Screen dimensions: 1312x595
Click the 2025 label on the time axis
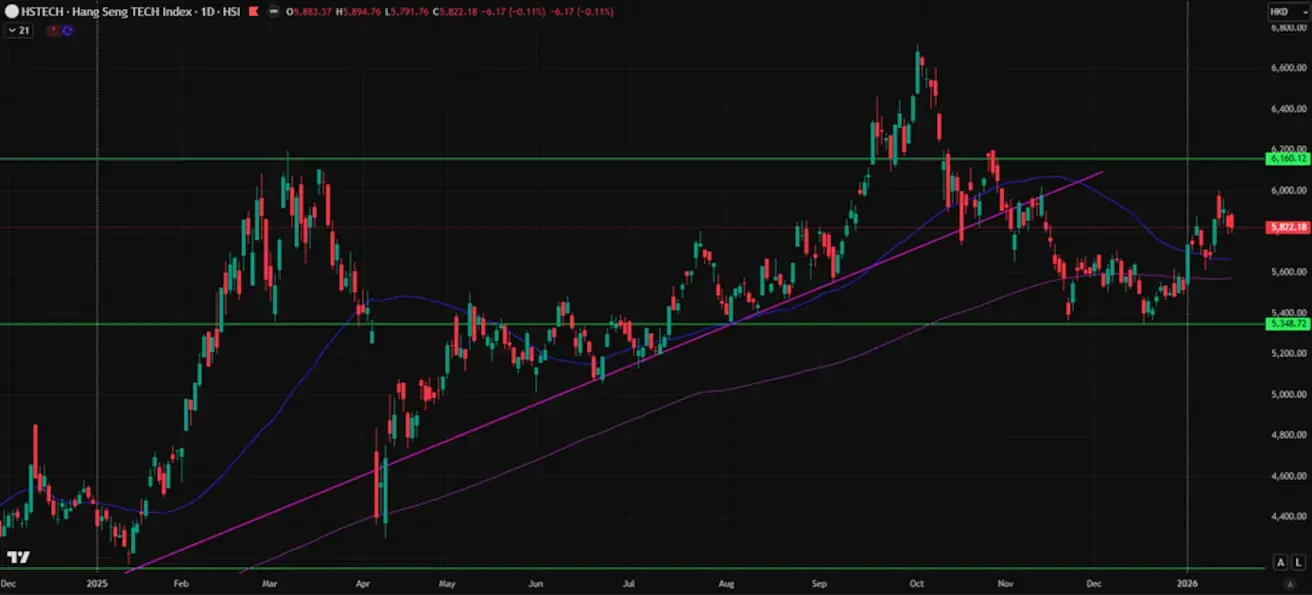point(96,582)
